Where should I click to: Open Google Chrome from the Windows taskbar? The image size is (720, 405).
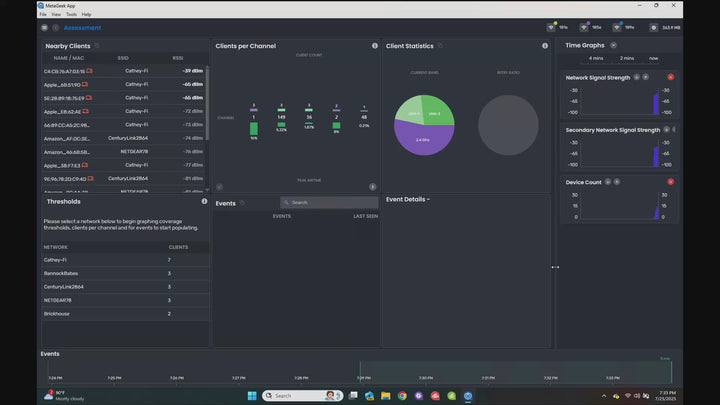[402, 396]
